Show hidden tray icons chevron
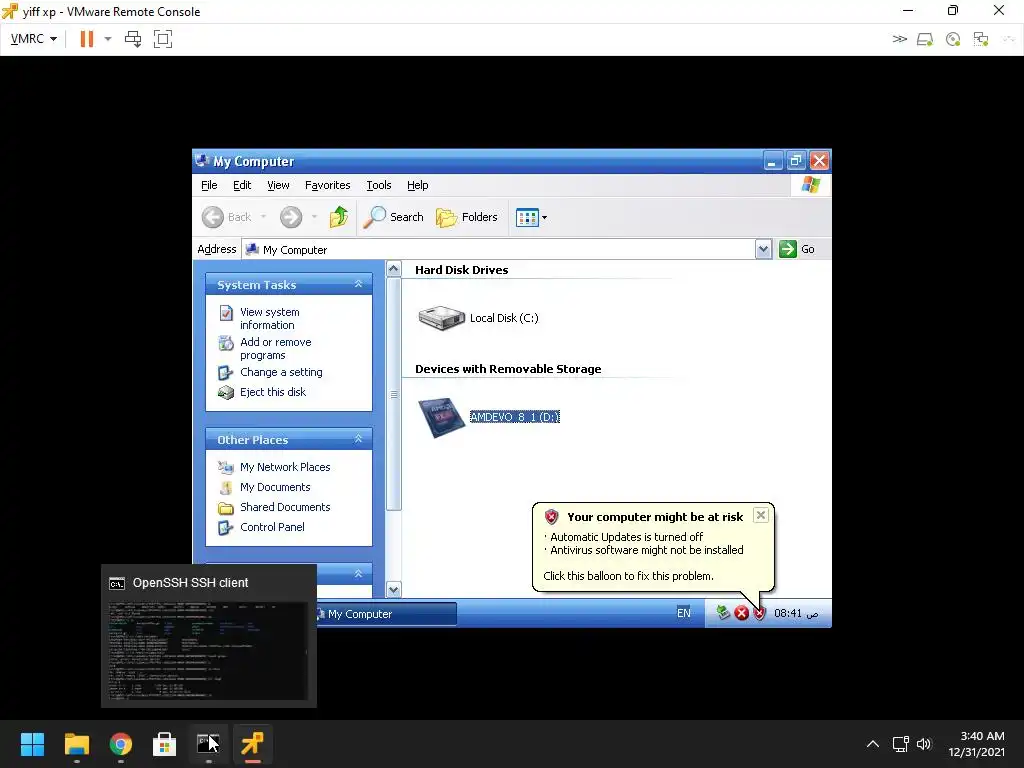Viewport: 1024px width, 768px height. tap(872, 744)
